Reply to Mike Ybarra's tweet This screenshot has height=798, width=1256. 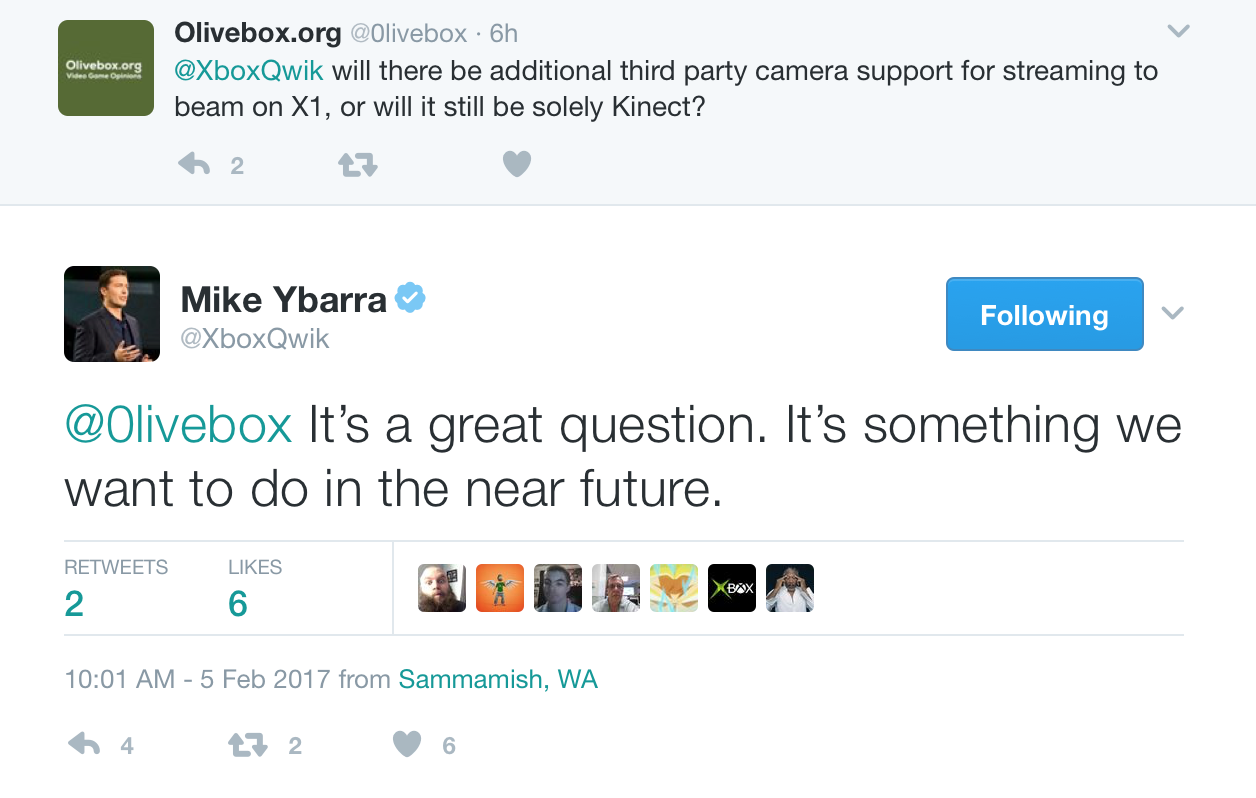tap(84, 744)
